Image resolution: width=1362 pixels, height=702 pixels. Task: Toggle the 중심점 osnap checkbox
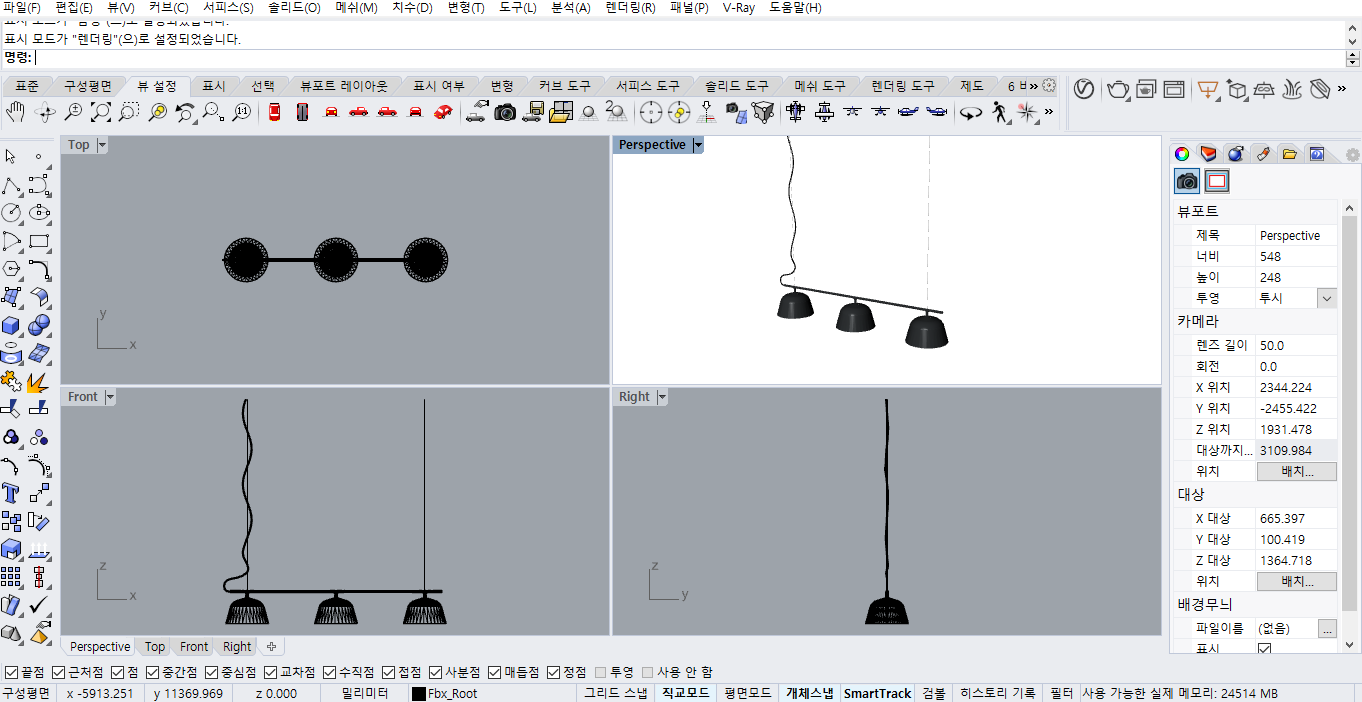pos(211,672)
